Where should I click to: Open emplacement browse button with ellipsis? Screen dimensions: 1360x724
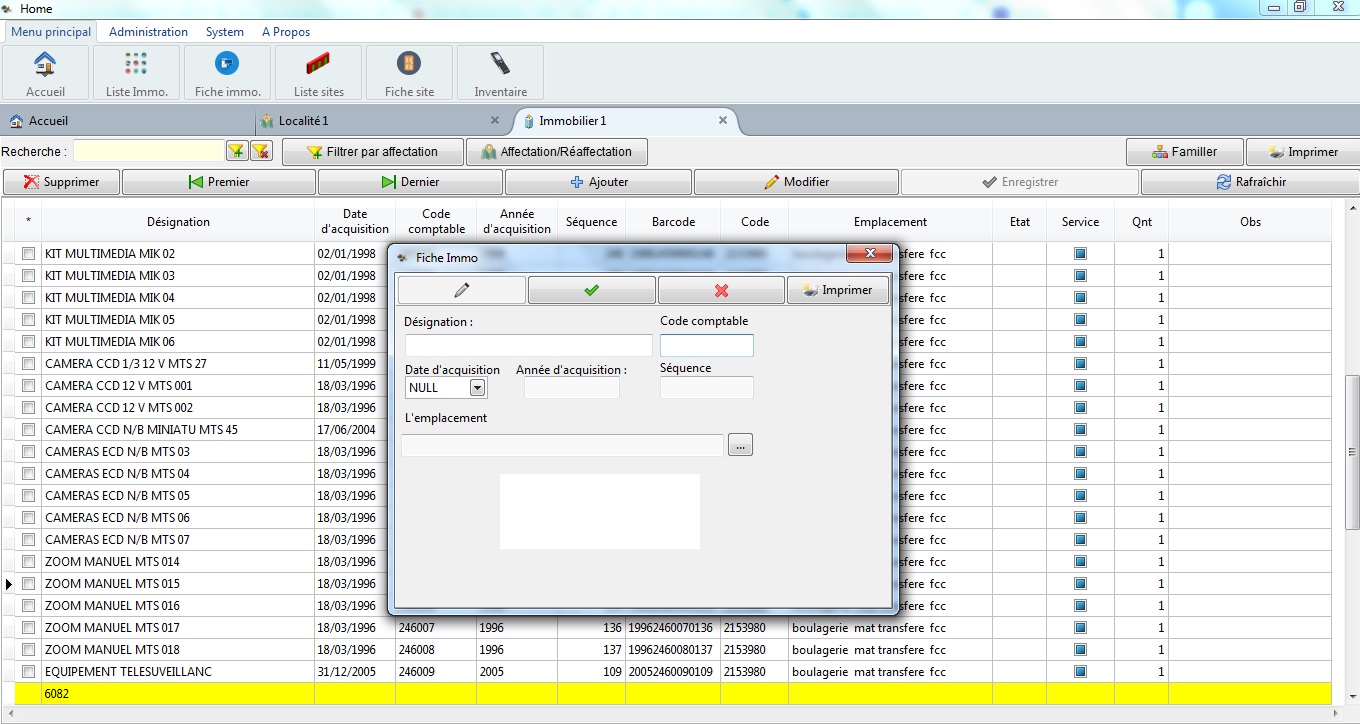tap(740, 446)
